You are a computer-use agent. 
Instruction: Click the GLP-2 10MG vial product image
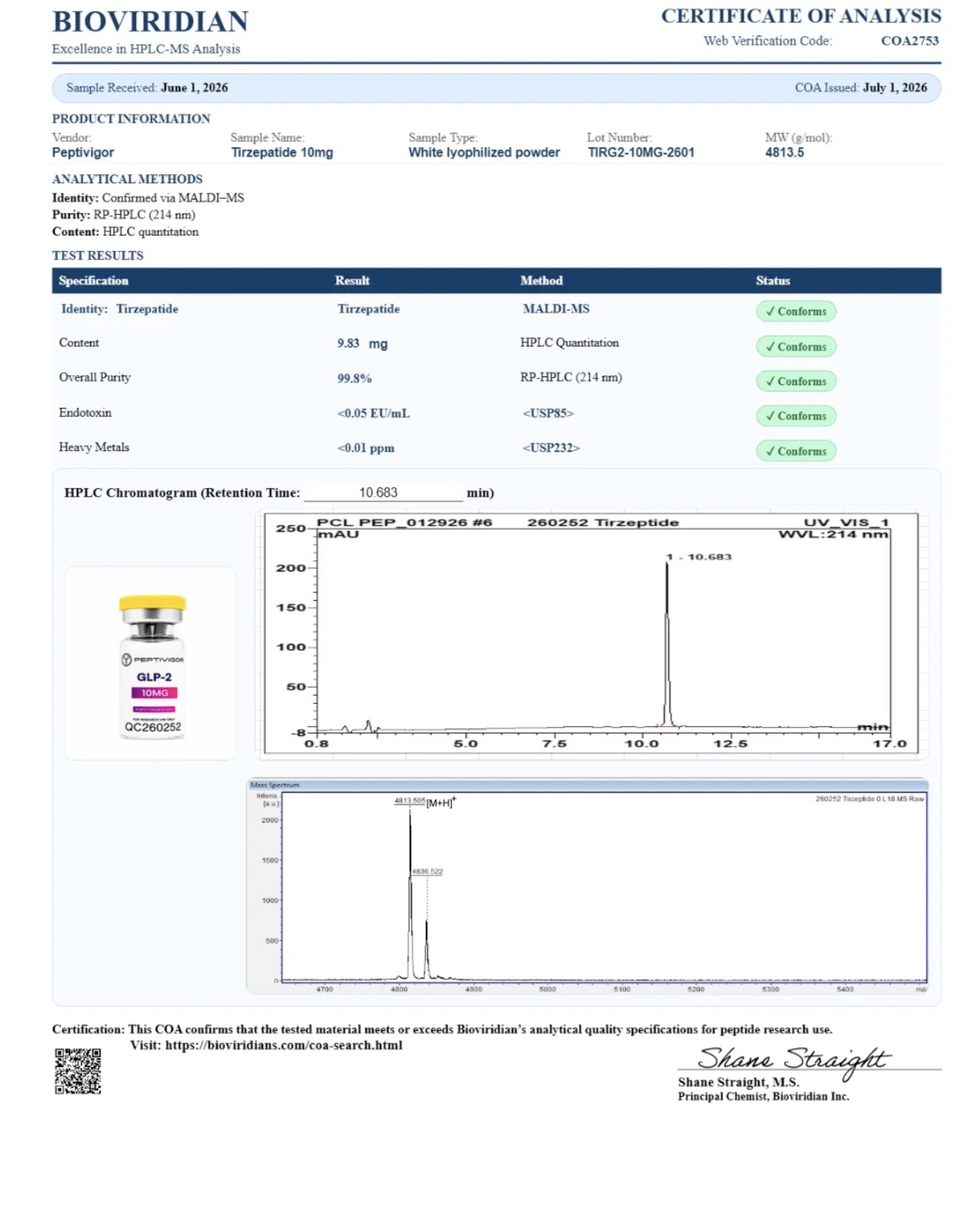[152, 664]
